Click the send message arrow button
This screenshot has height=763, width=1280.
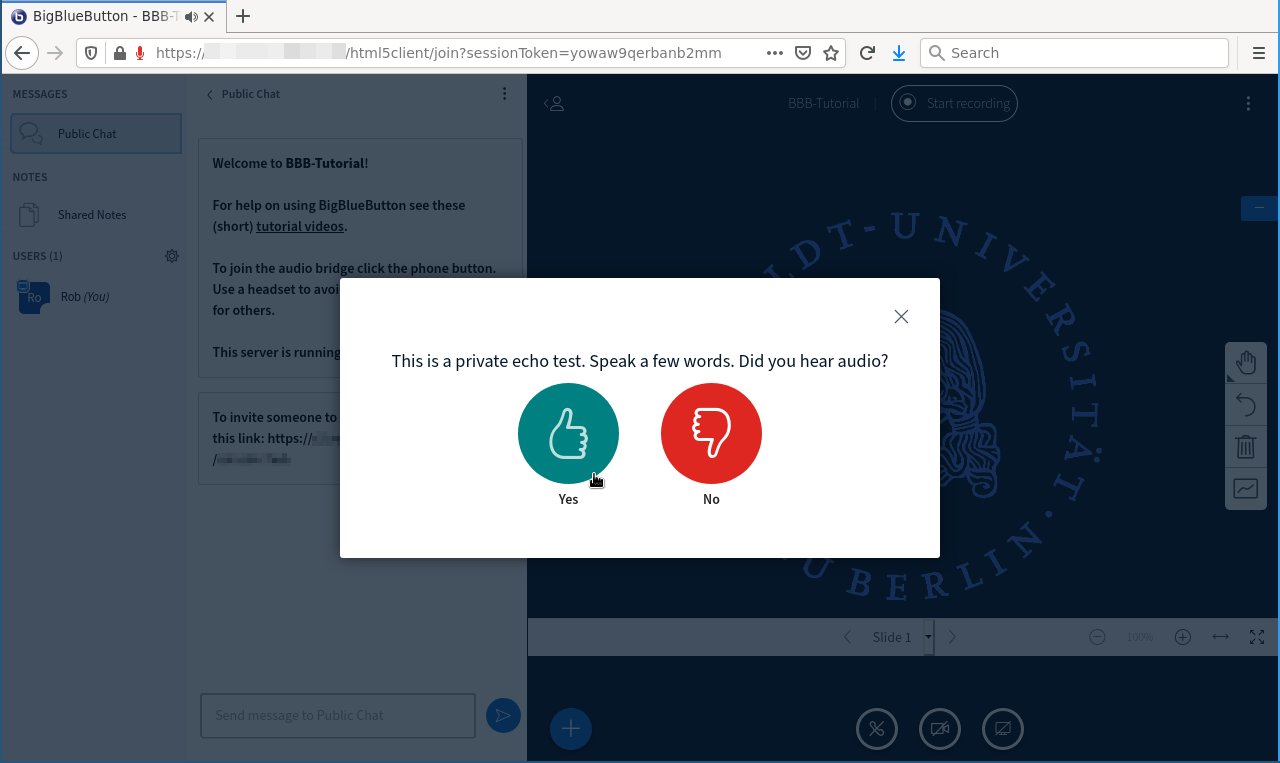(503, 715)
